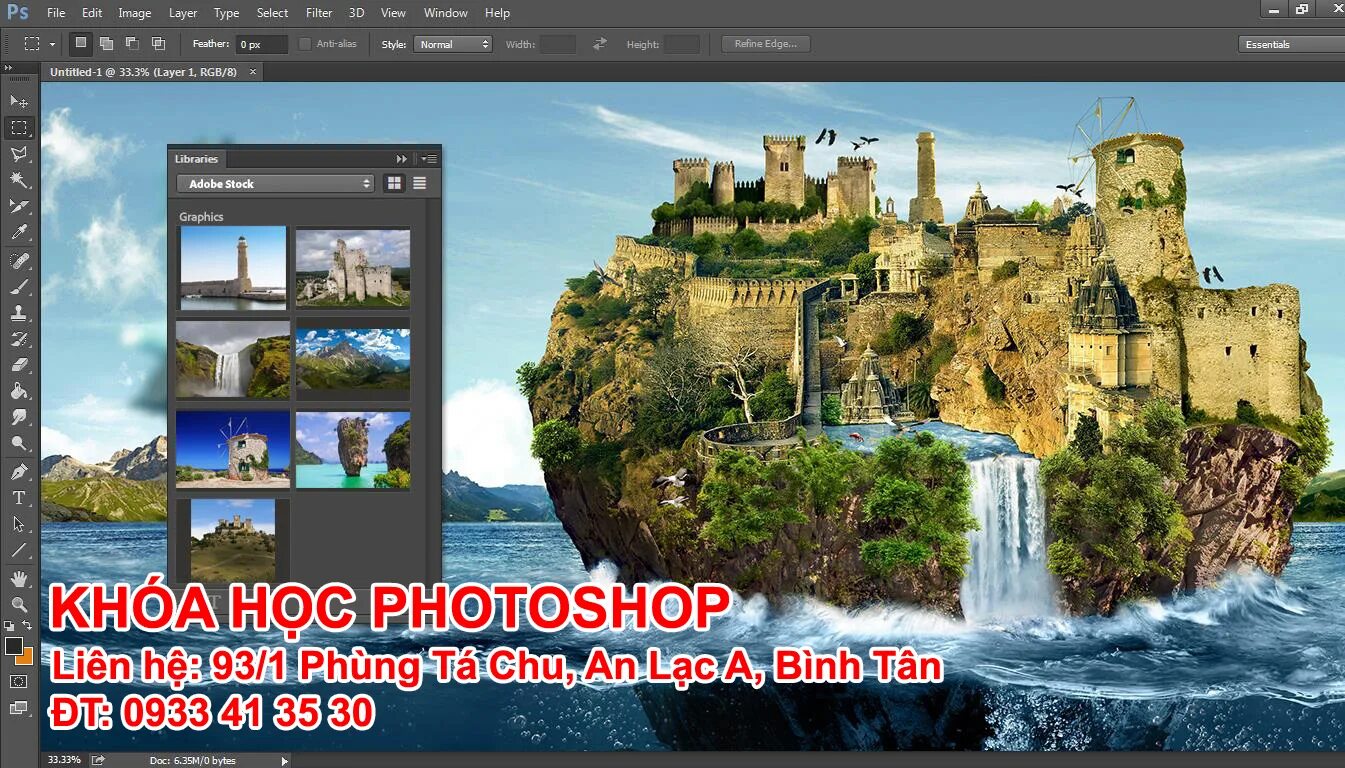This screenshot has height=768, width=1345.
Task: Select the Pen tool
Action: 18,471
